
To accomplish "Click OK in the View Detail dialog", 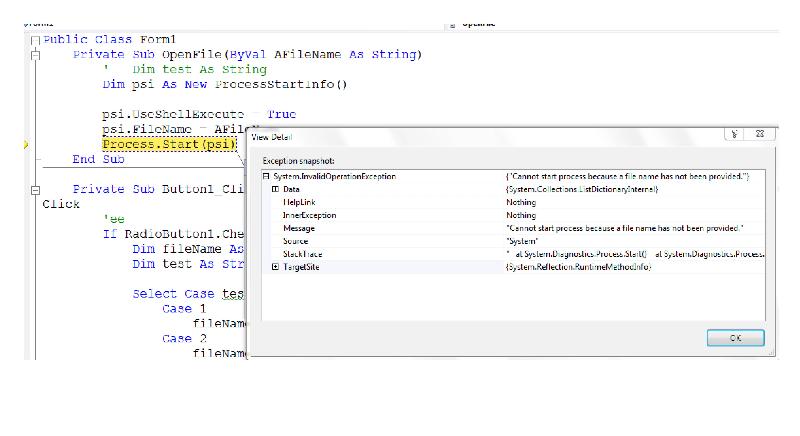I will point(735,338).
